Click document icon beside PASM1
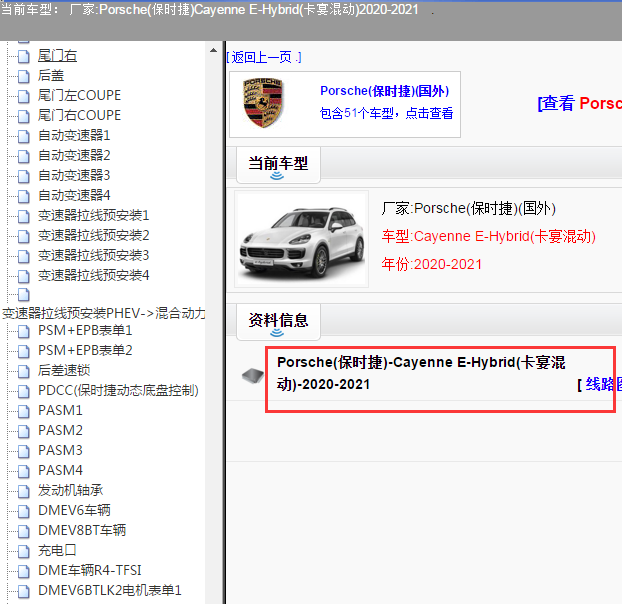Viewport: 622px width, 604px height. point(24,411)
